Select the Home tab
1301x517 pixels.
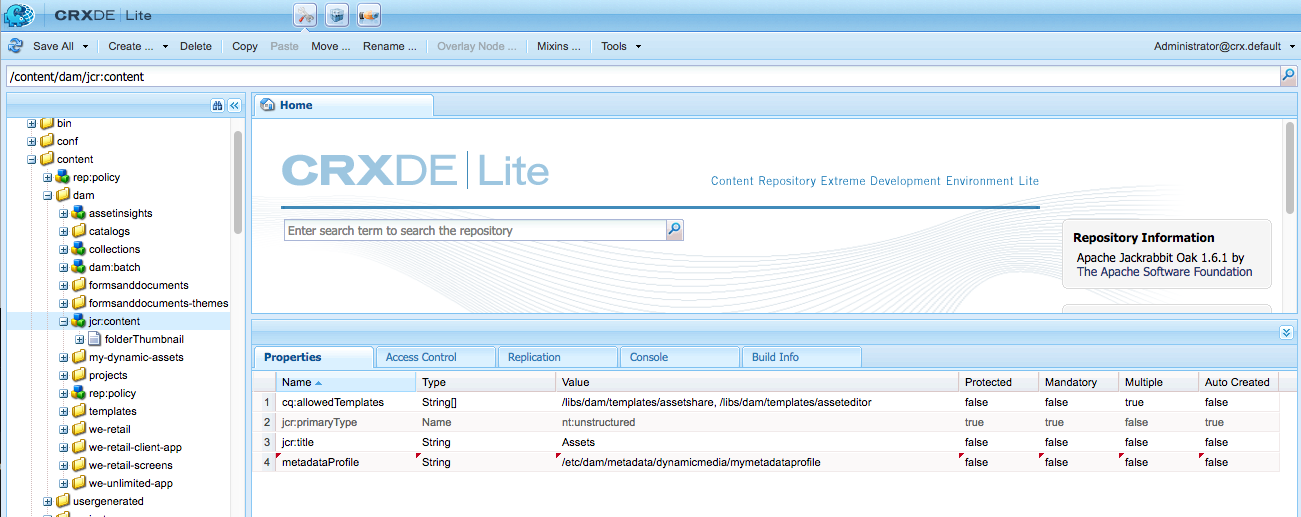[343, 105]
